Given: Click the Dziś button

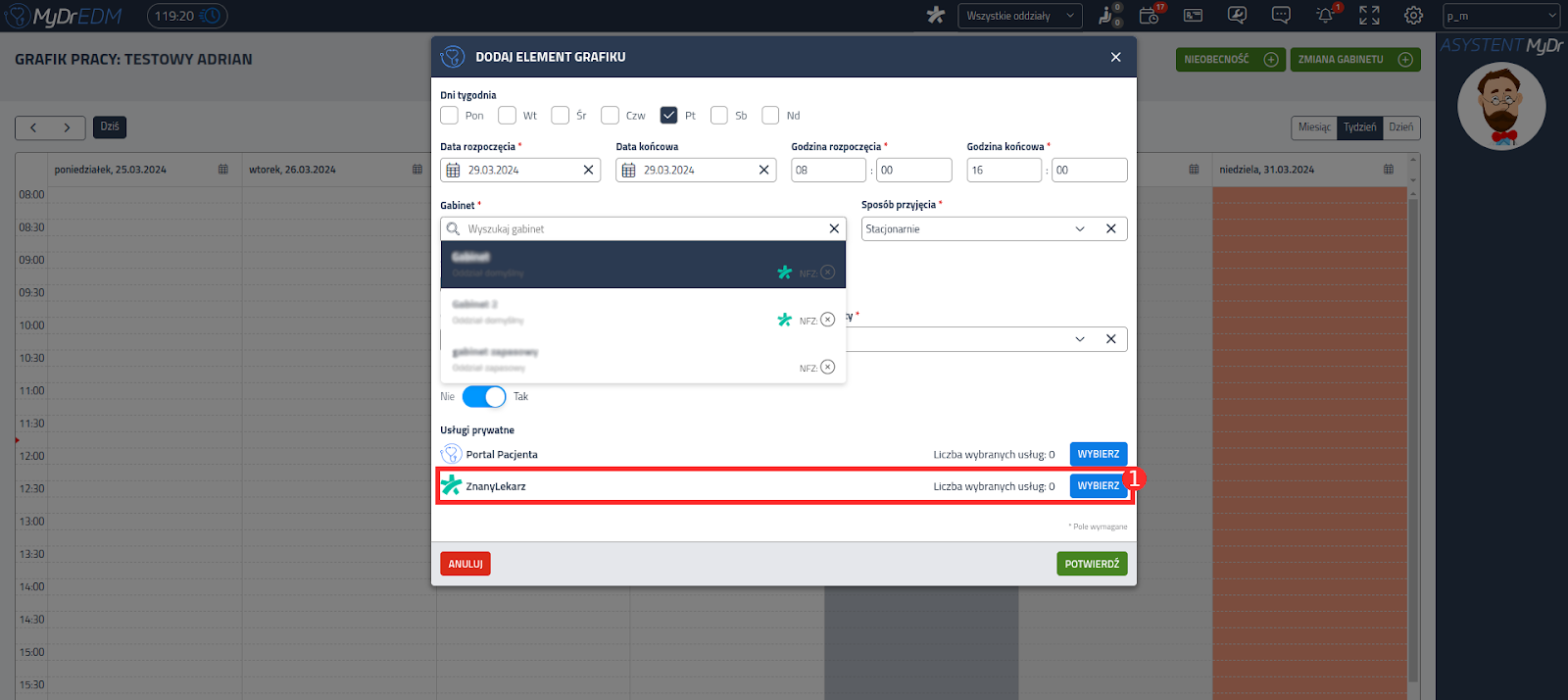Looking at the screenshot, I should [110, 126].
